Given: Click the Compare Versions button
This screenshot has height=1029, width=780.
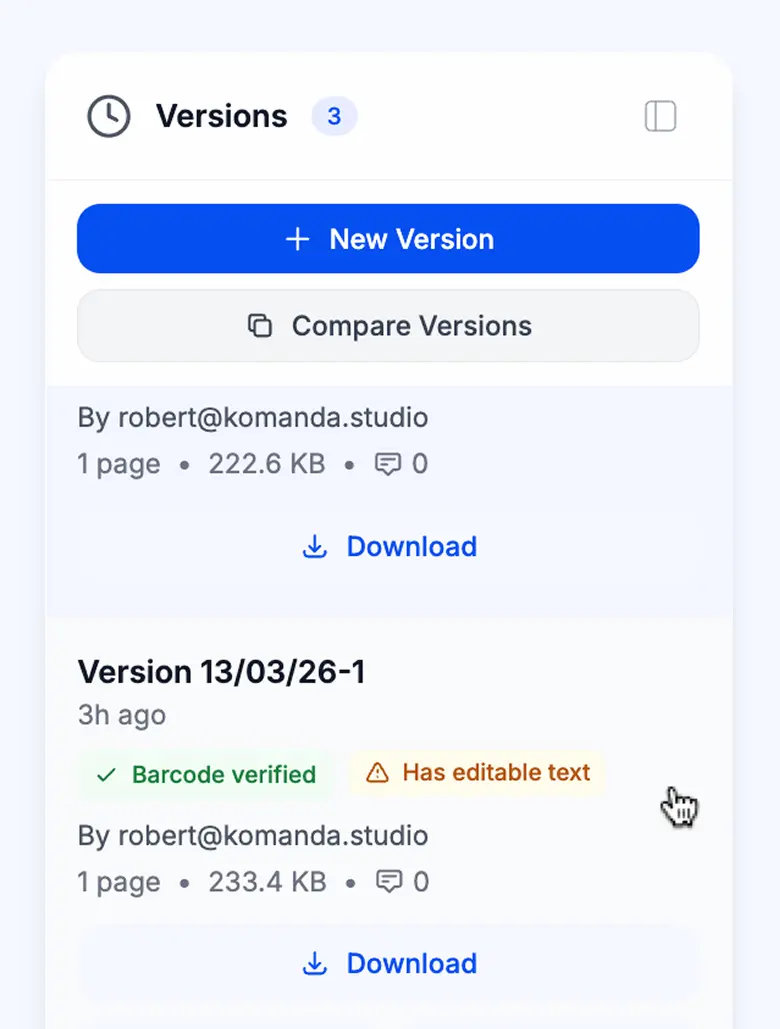Looking at the screenshot, I should point(388,325).
